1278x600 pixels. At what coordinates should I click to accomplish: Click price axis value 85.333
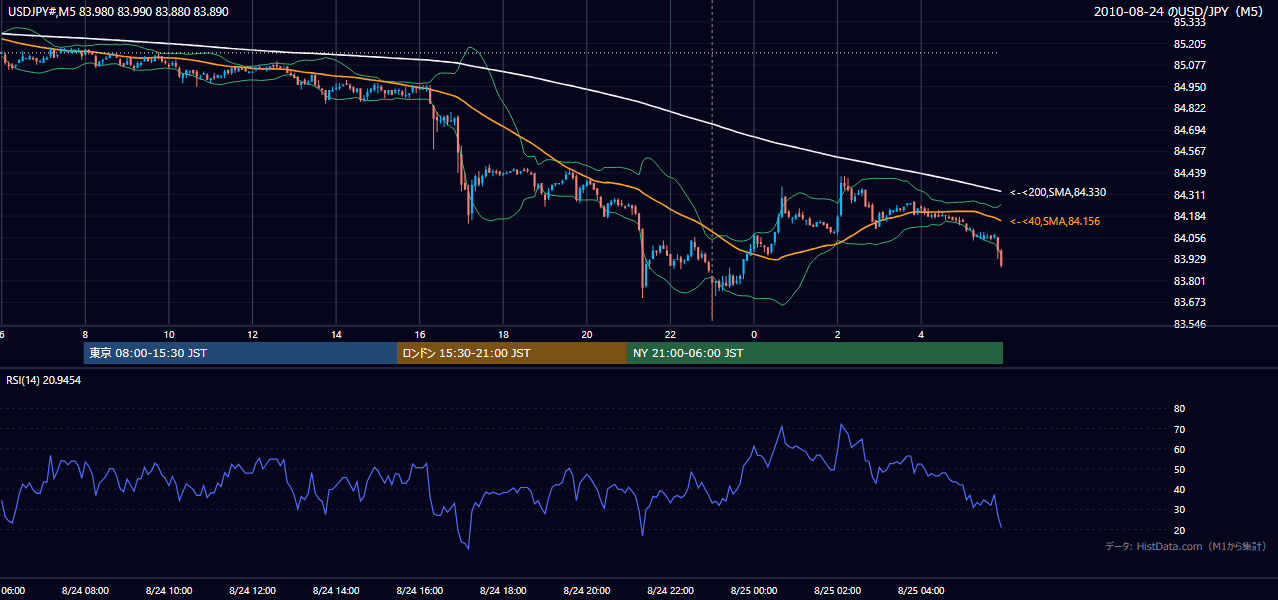point(1189,22)
